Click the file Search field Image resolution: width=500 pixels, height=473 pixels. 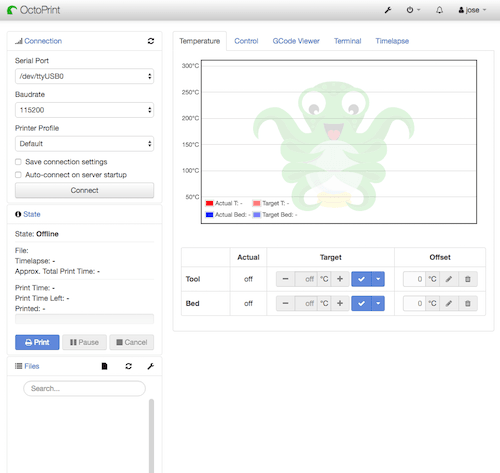(84, 389)
